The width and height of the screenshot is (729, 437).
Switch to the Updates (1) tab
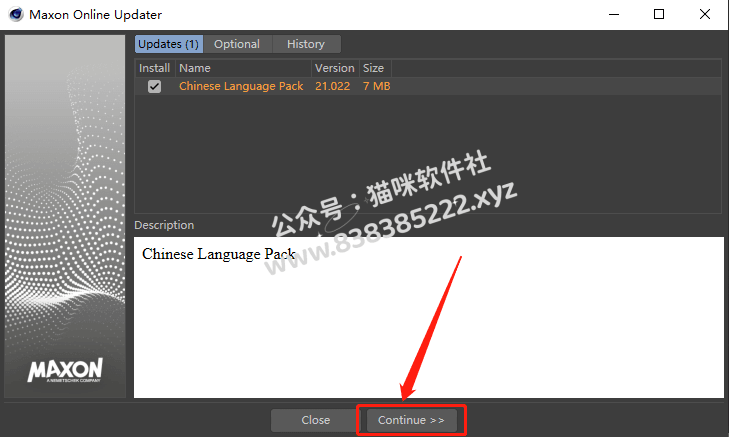tap(169, 44)
